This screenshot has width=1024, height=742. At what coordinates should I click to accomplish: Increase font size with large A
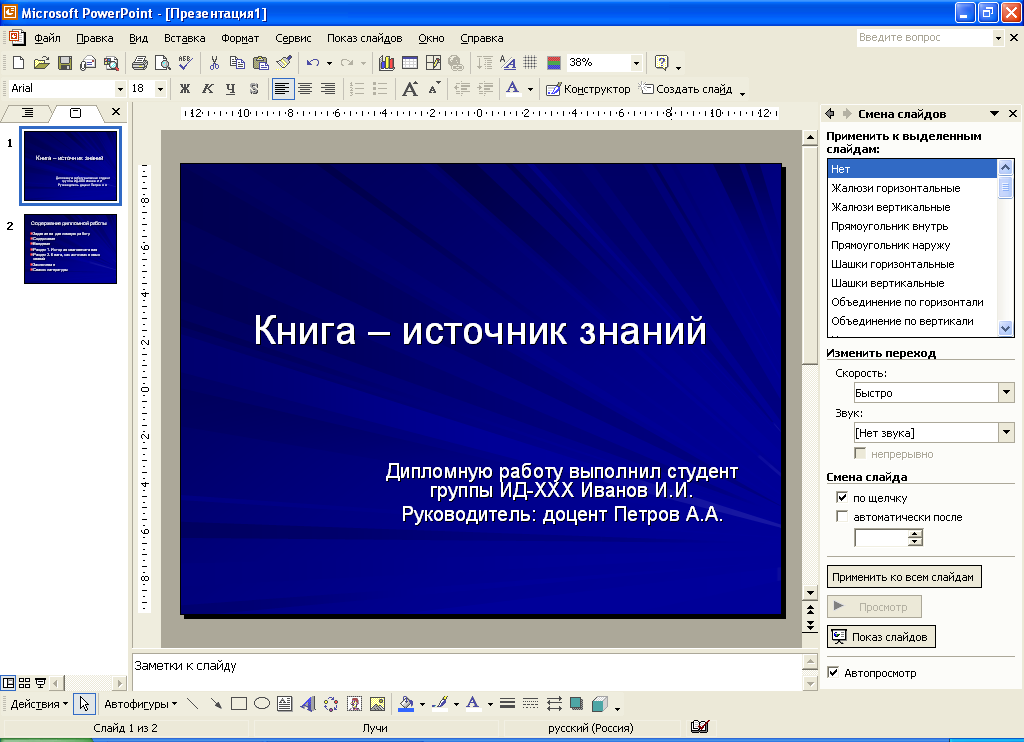click(410, 88)
